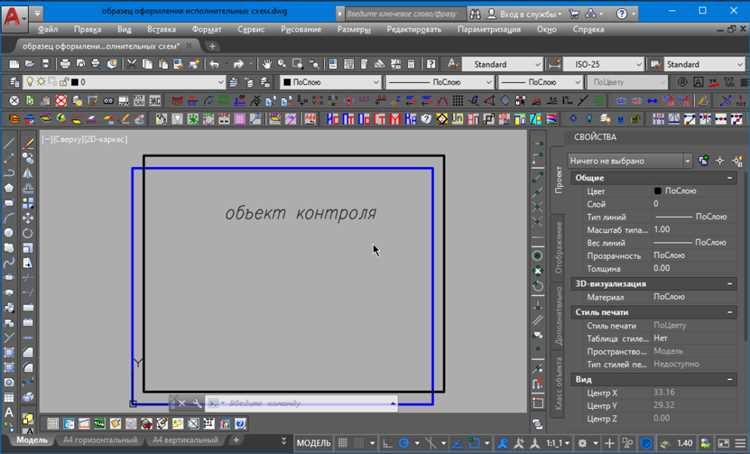The width and height of the screenshot is (750, 454).
Task: Open the table style Standard dropdown
Action: (x=704, y=64)
